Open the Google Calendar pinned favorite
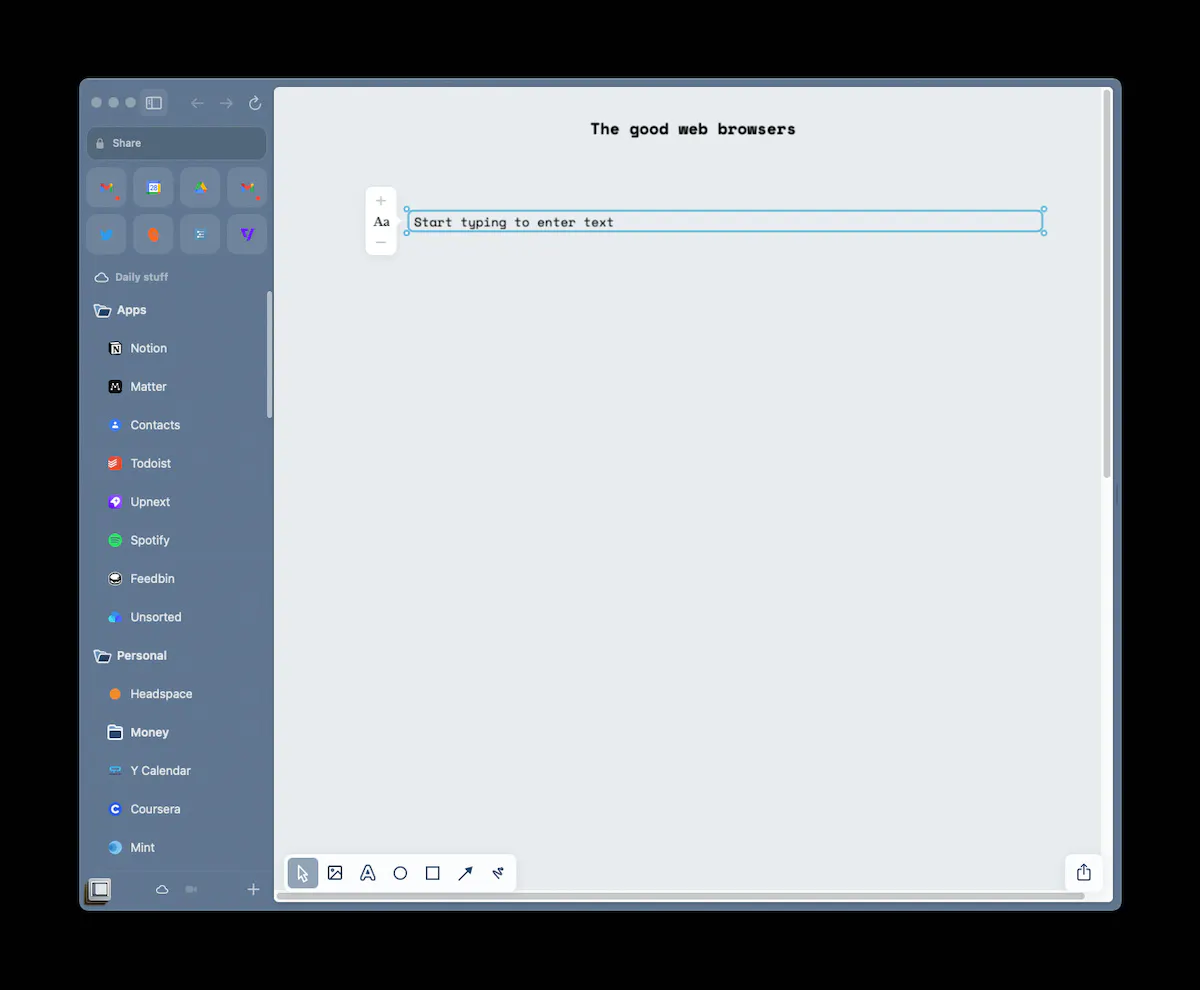Viewport: 1200px width, 990px height. [154, 187]
